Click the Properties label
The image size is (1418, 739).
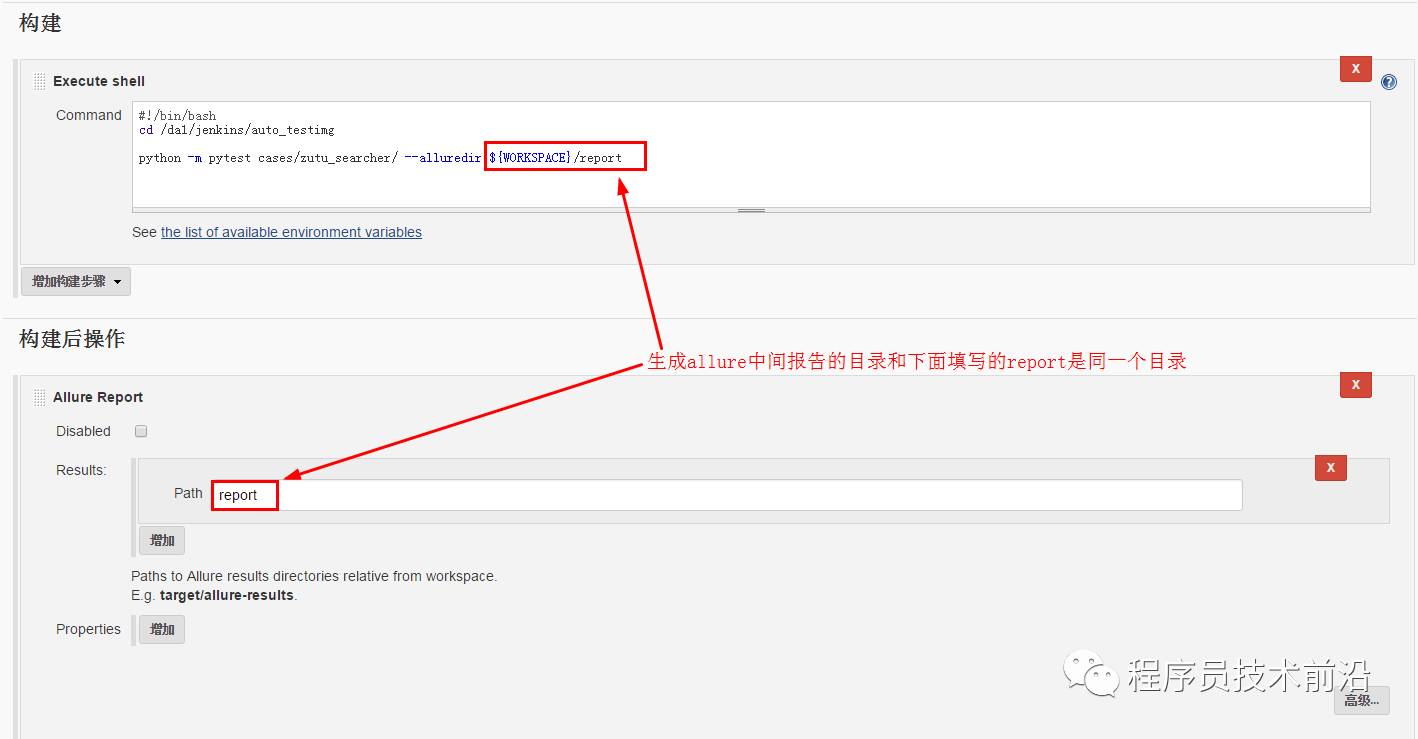click(x=88, y=629)
